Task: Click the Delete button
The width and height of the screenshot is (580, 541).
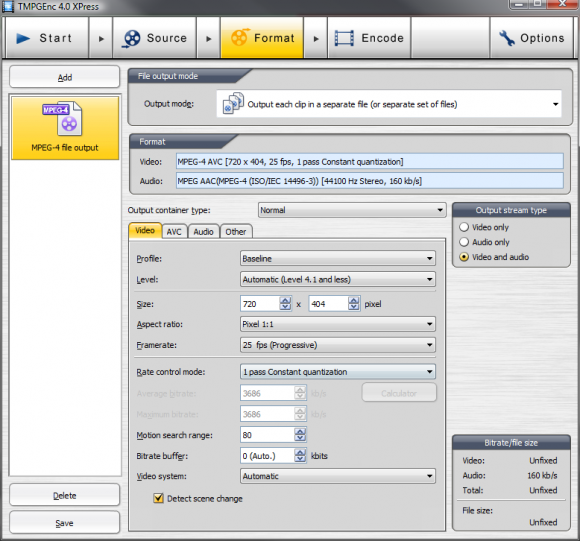Action: coord(65,495)
